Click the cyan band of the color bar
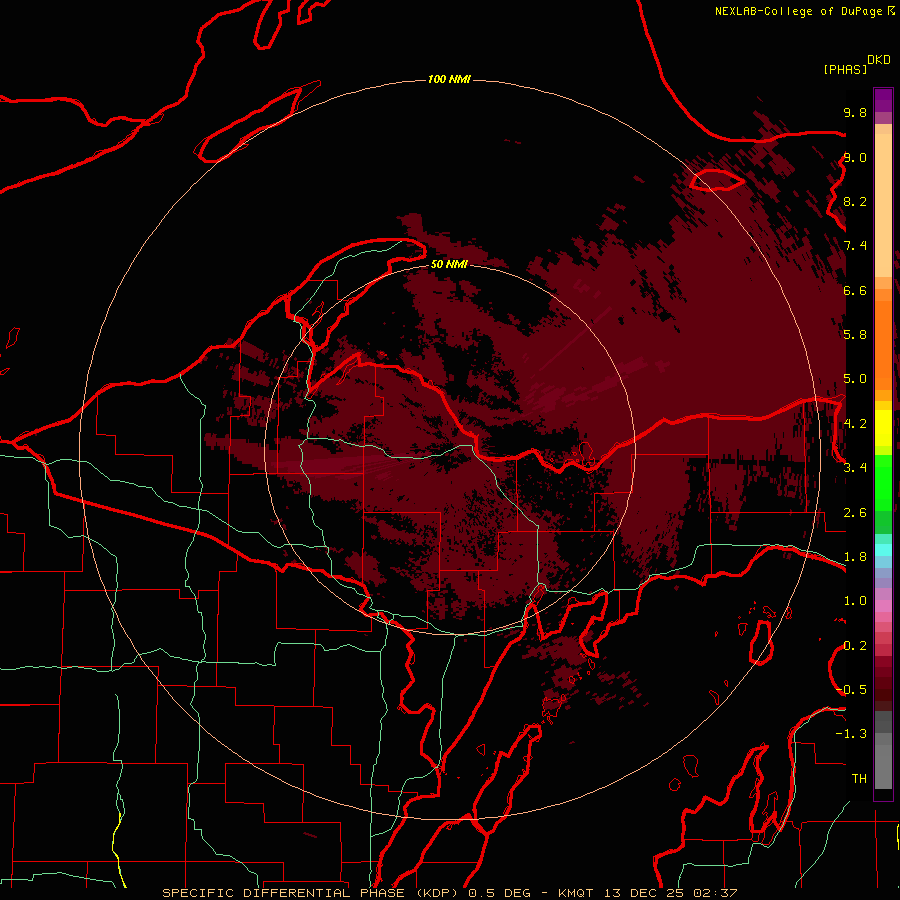This screenshot has height=900, width=900. coord(883,550)
